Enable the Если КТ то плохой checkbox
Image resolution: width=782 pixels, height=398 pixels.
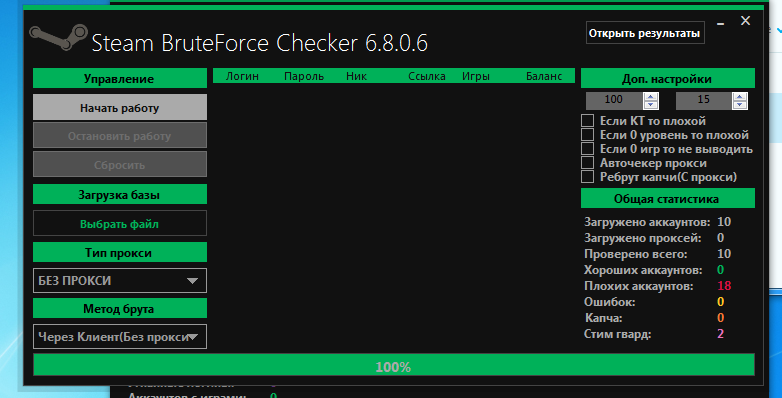(587, 121)
